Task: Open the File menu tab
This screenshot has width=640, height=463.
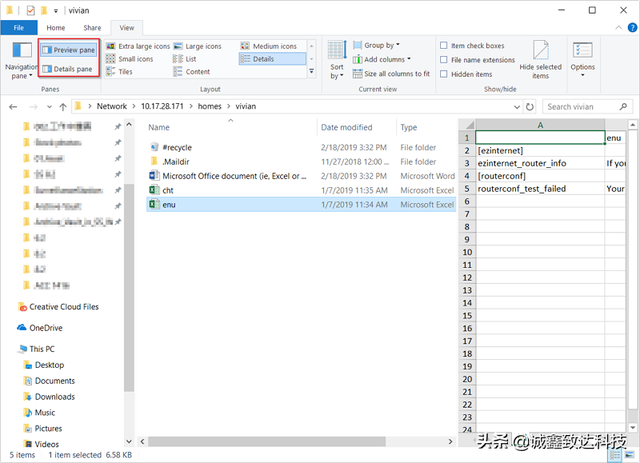Action: (x=19, y=28)
